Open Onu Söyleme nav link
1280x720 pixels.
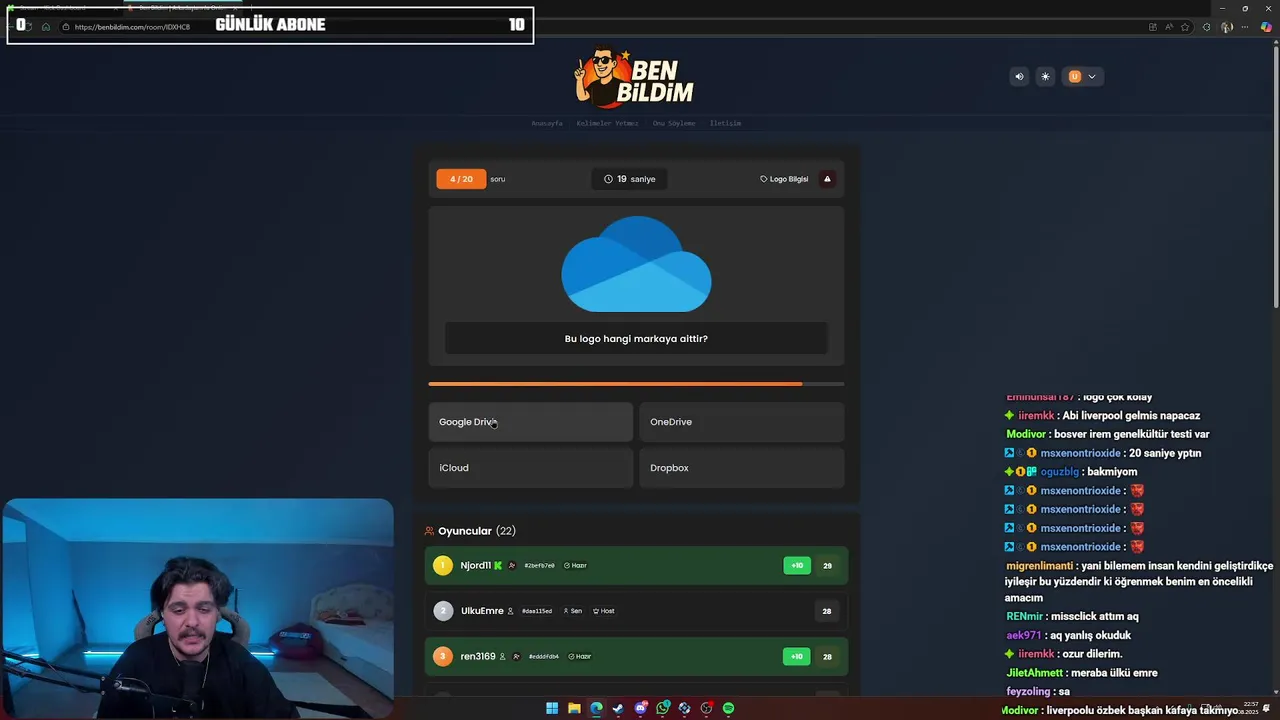point(674,123)
